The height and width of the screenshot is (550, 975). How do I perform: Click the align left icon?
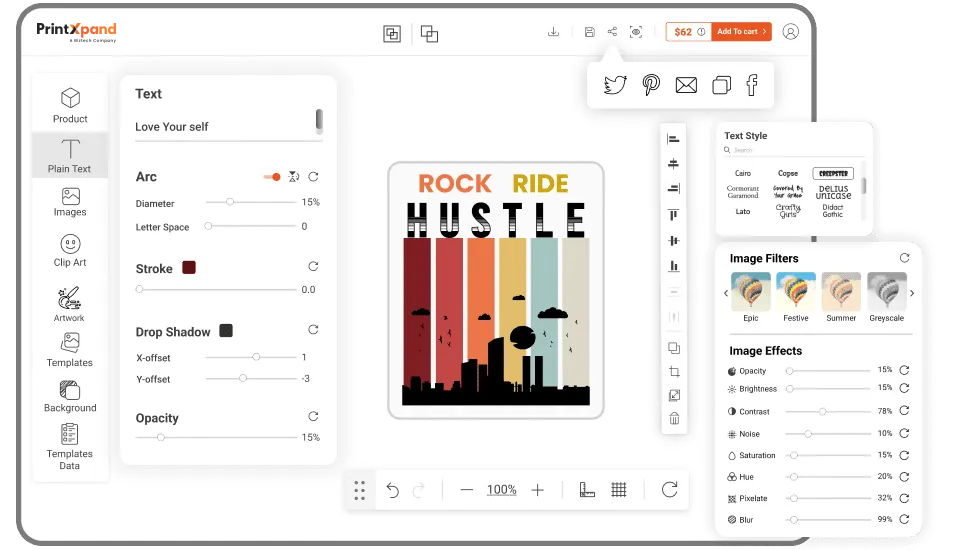point(673,139)
